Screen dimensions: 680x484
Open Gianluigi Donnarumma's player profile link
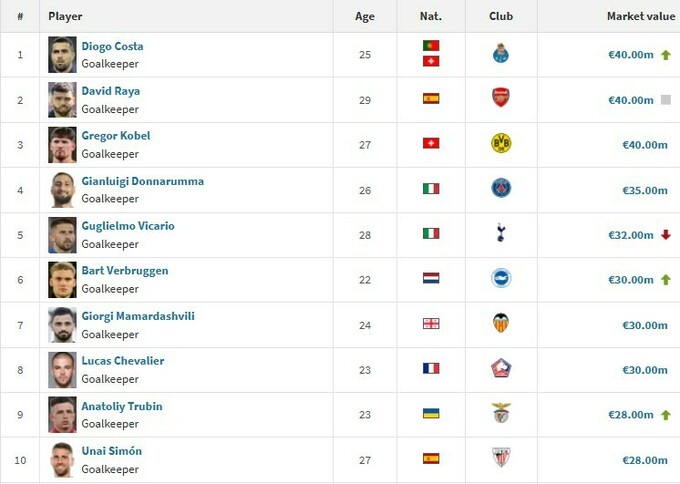pyautogui.click(x=142, y=181)
